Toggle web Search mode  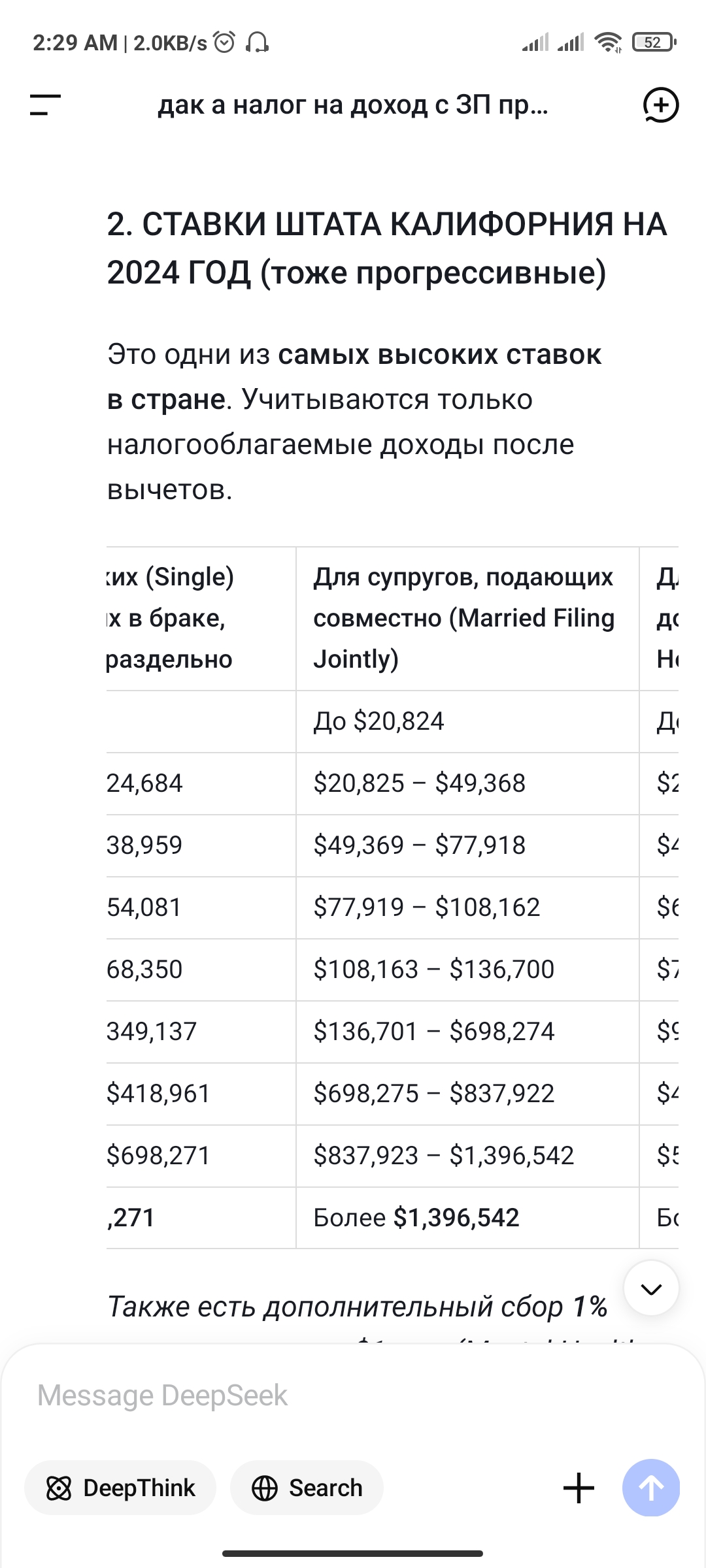307,1488
